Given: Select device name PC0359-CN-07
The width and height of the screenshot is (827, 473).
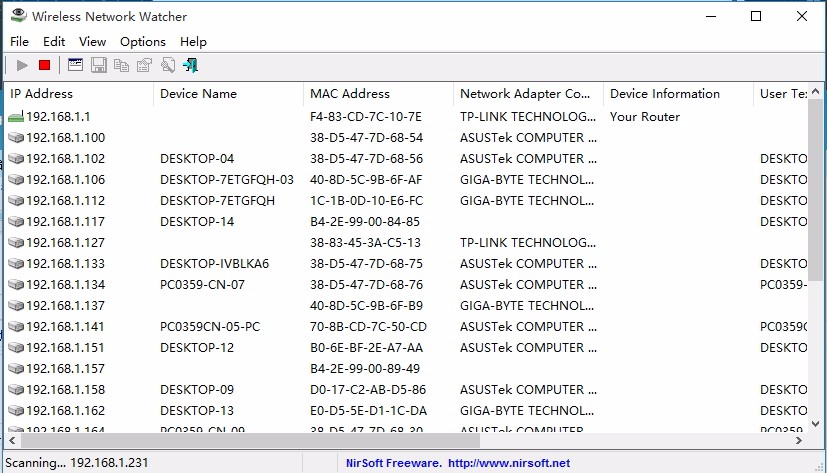Looking at the screenshot, I should tap(202, 285).
